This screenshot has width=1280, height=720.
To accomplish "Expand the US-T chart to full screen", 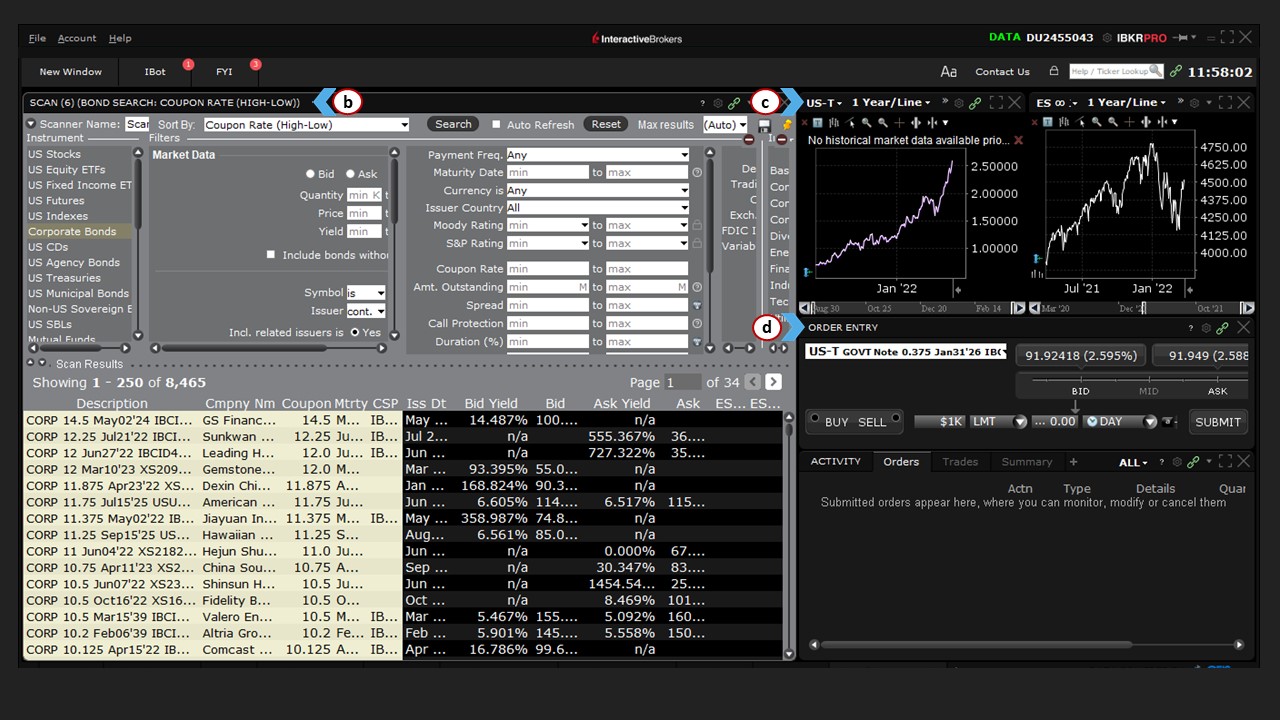I will [x=995, y=102].
